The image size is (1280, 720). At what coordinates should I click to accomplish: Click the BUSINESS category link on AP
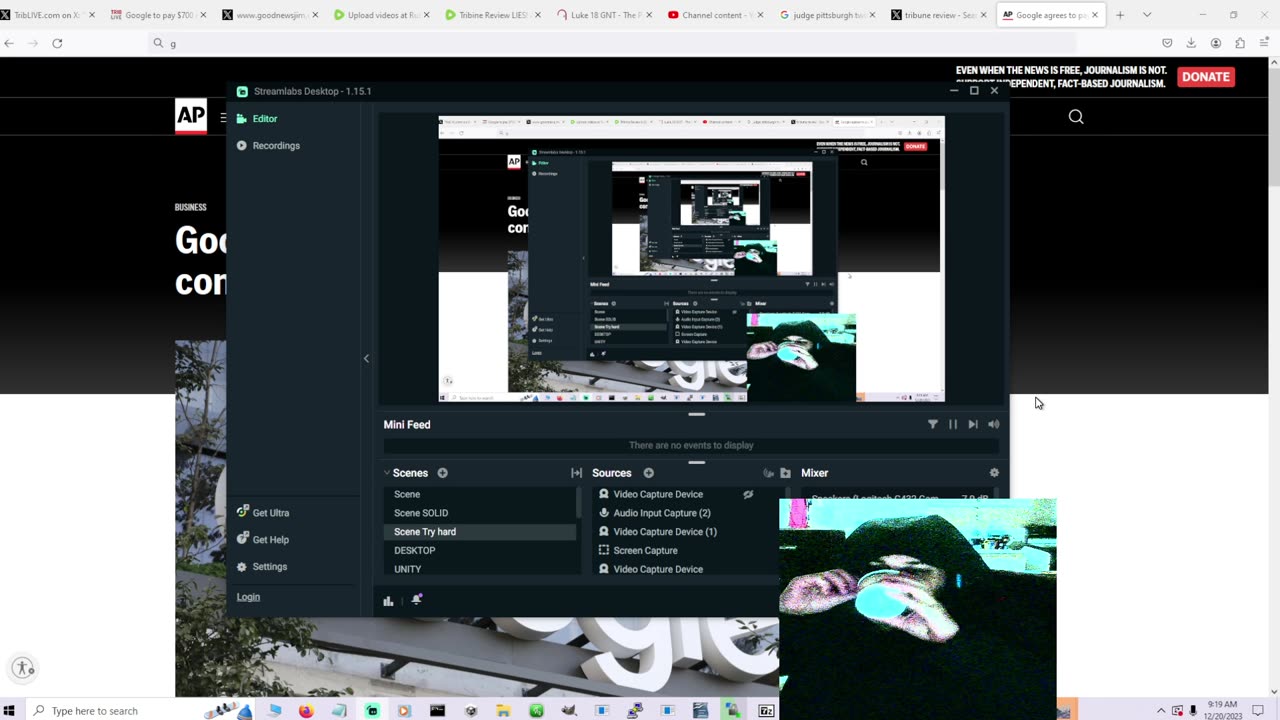pos(190,207)
